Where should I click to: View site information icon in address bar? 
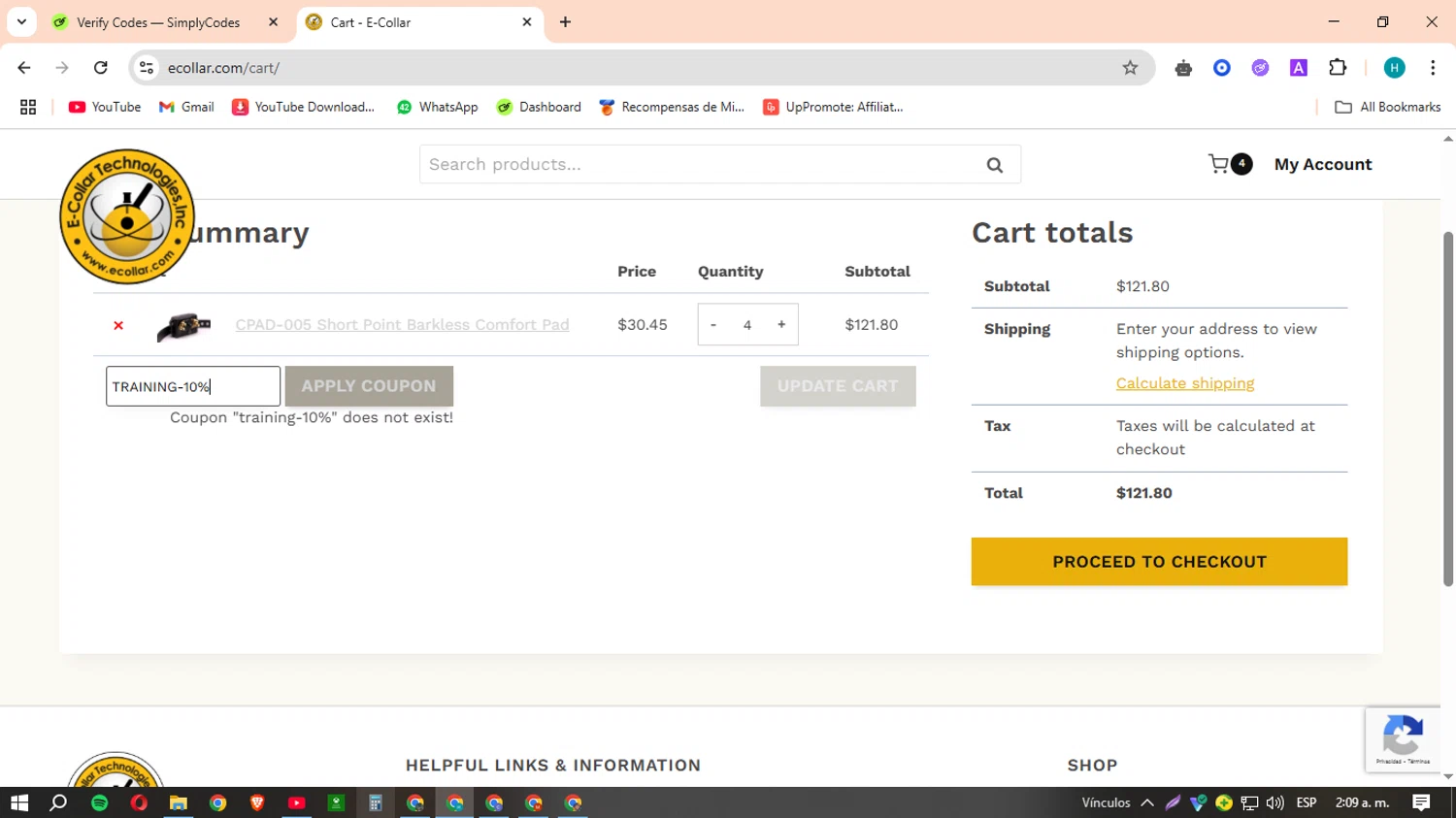tap(147, 68)
